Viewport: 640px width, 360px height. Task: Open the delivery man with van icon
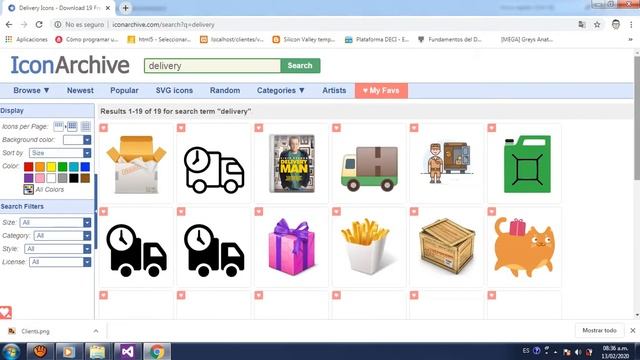[x=447, y=162]
